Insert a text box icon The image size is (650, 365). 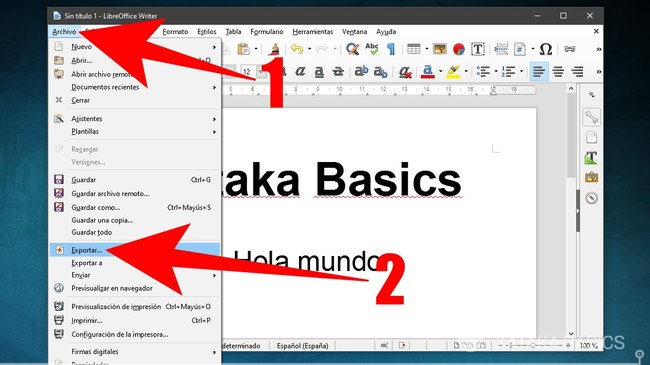coord(478,49)
